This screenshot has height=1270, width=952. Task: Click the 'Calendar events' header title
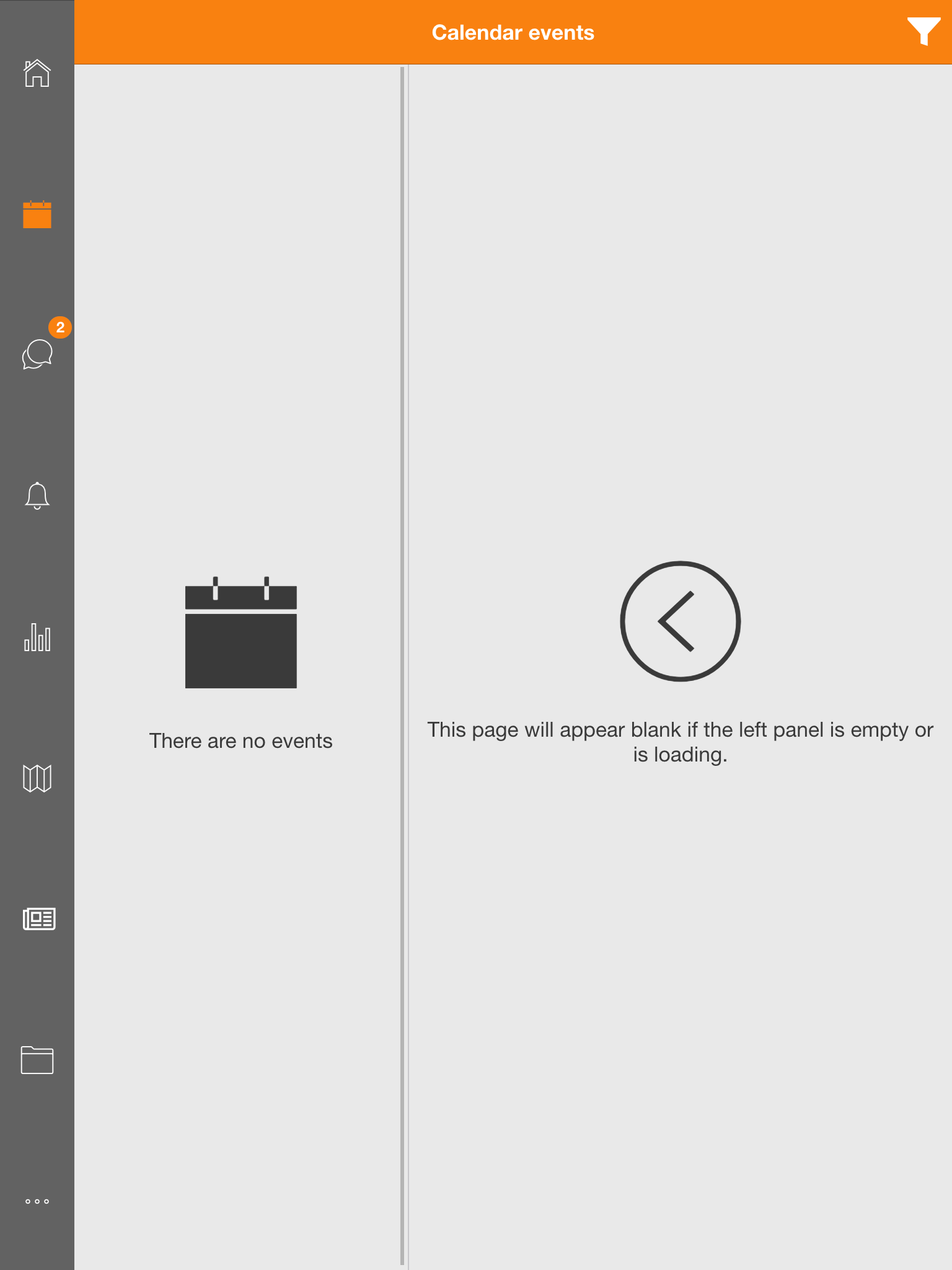pos(513,32)
